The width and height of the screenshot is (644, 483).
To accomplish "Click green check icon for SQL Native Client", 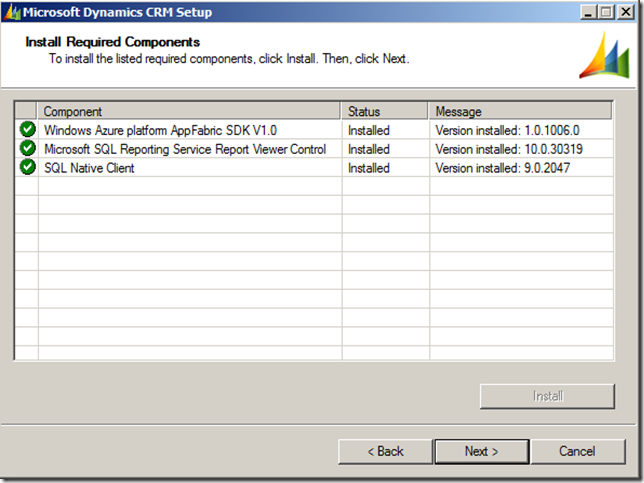I will click(x=27, y=167).
